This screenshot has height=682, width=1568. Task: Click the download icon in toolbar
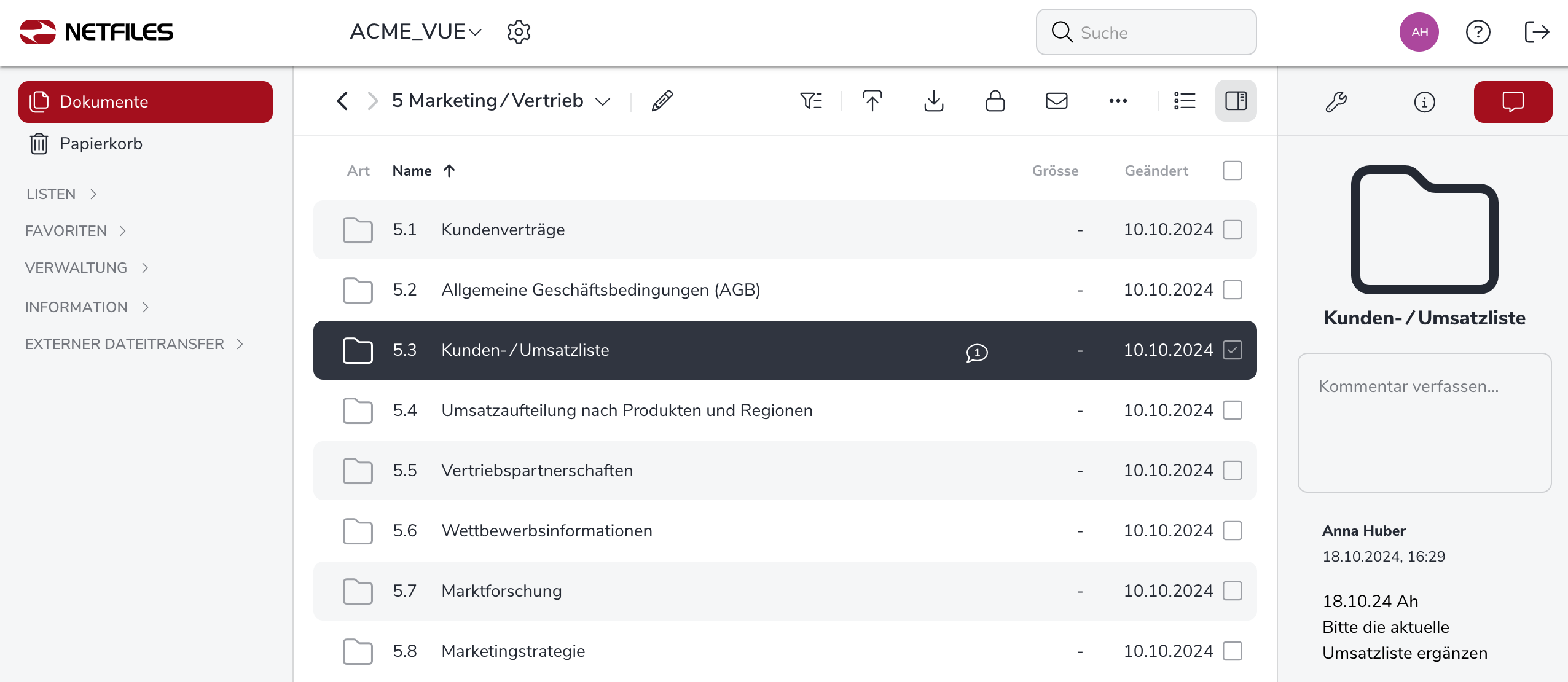click(933, 101)
